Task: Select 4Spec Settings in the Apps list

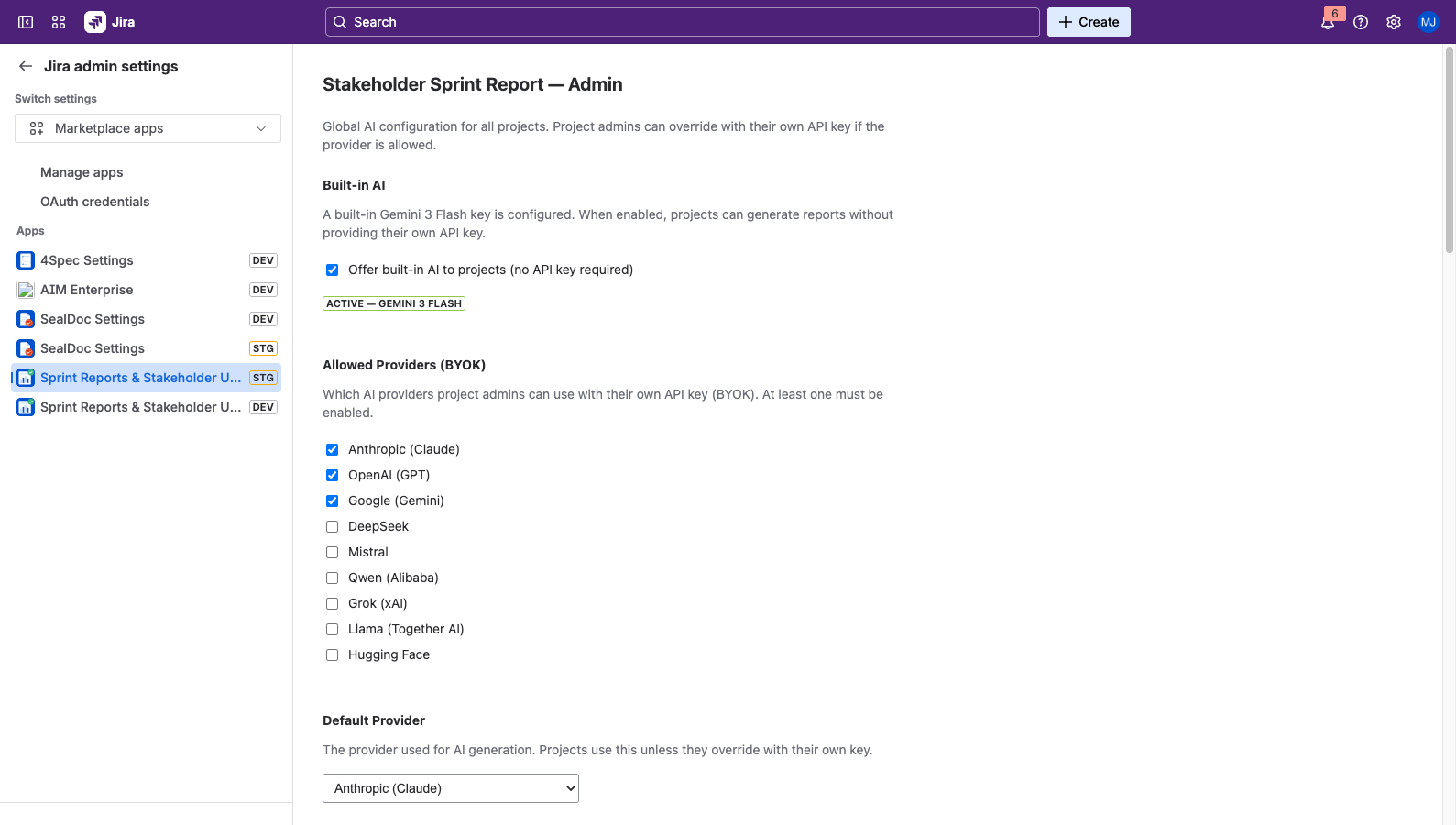Action: point(146,260)
